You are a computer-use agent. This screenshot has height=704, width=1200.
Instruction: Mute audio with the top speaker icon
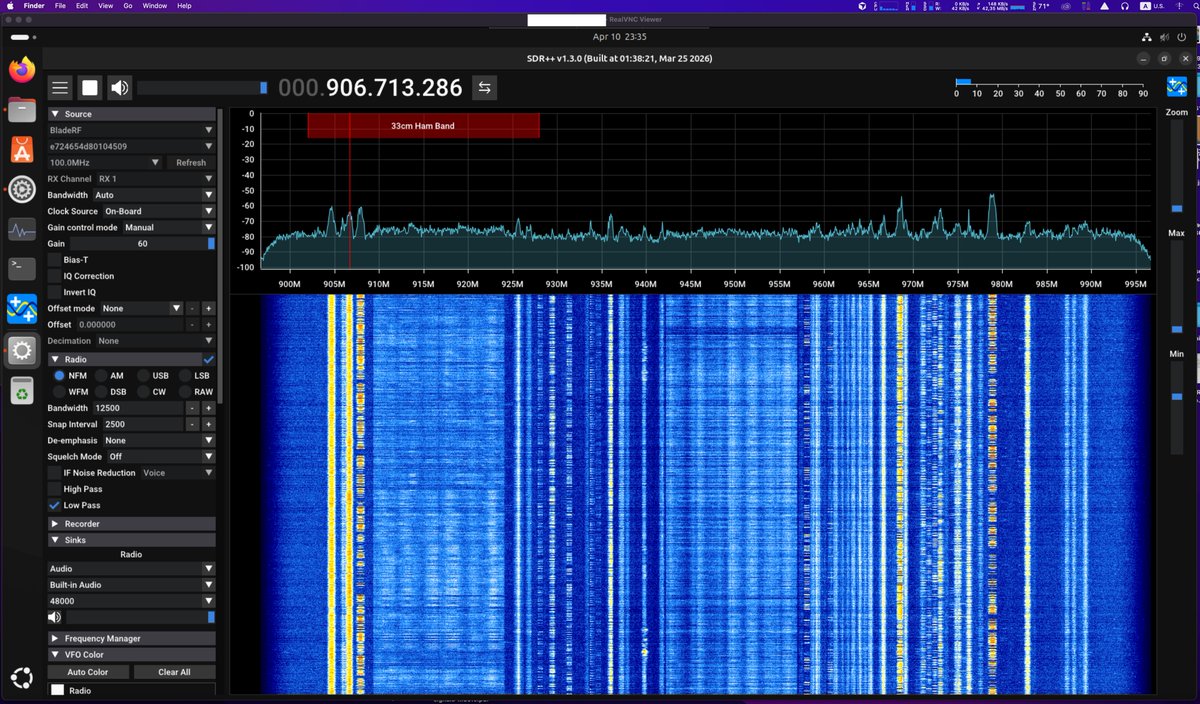pos(120,88)
